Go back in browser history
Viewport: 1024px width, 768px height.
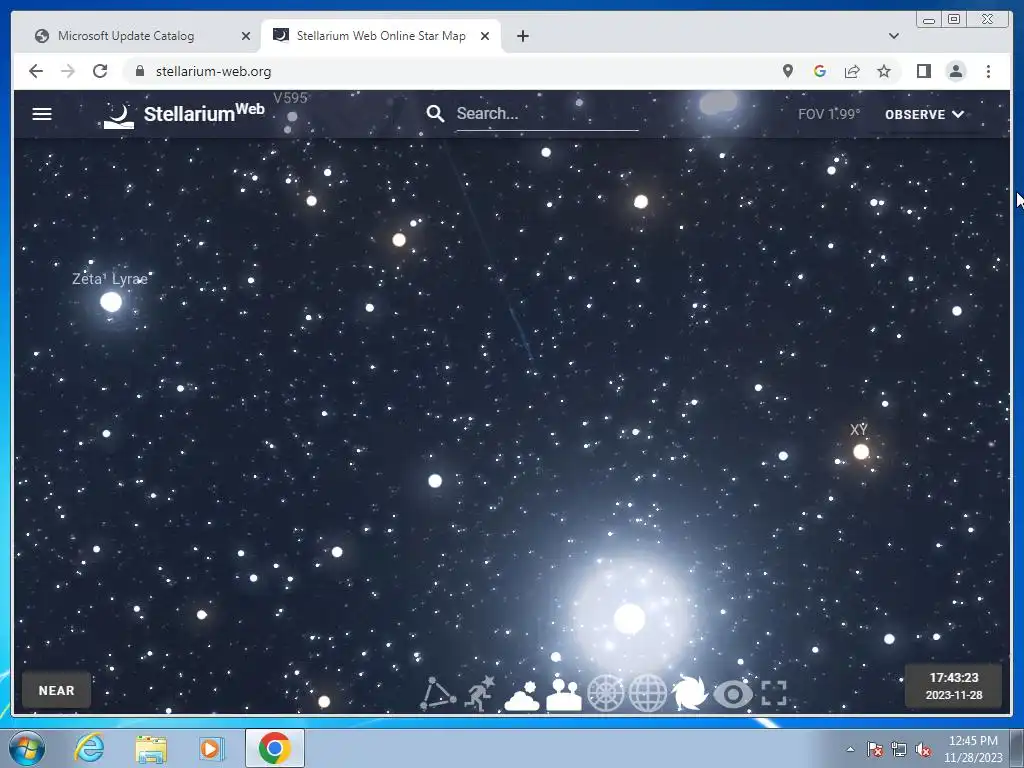coord(36,71)
